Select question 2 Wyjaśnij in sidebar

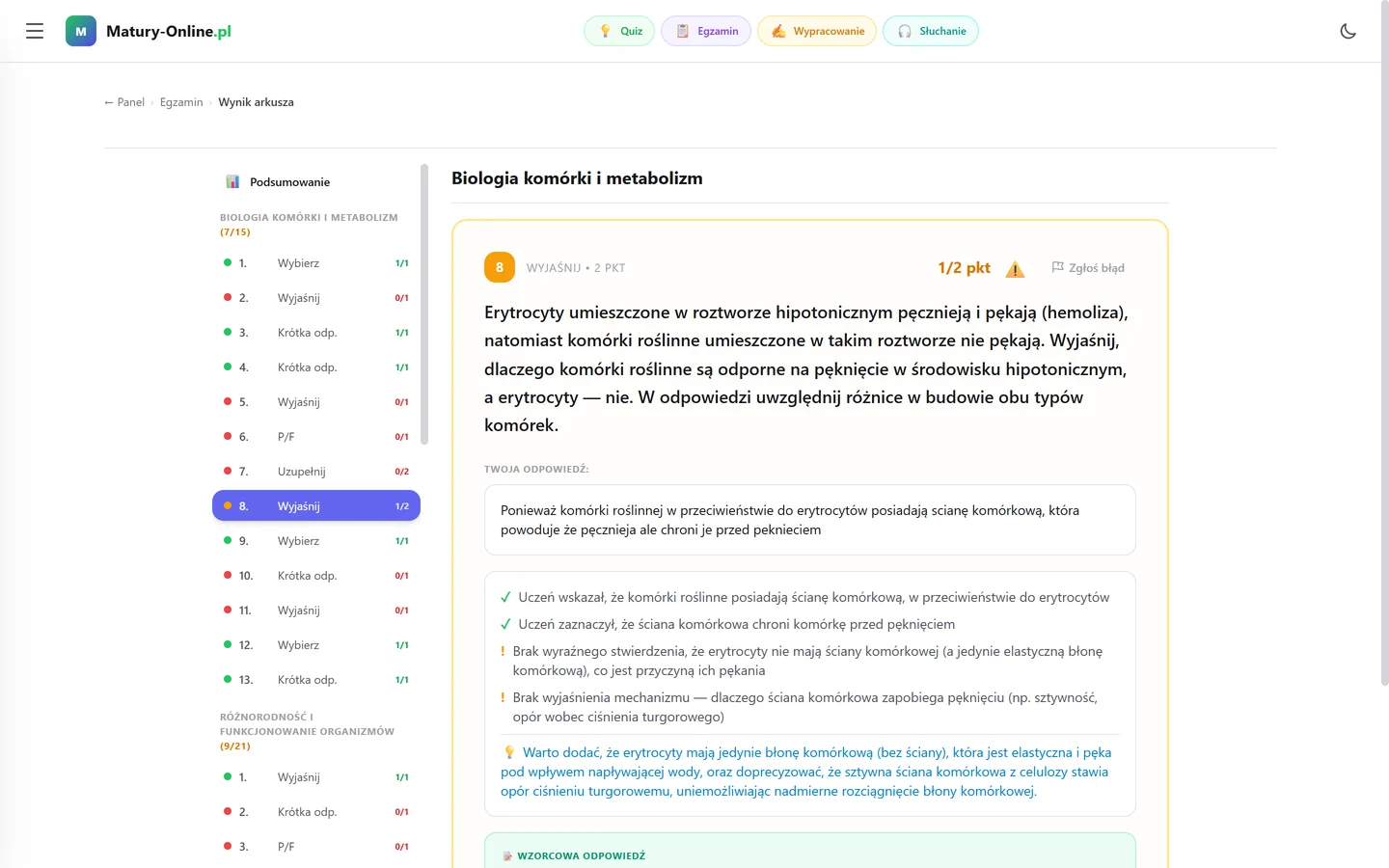[316, 298]
